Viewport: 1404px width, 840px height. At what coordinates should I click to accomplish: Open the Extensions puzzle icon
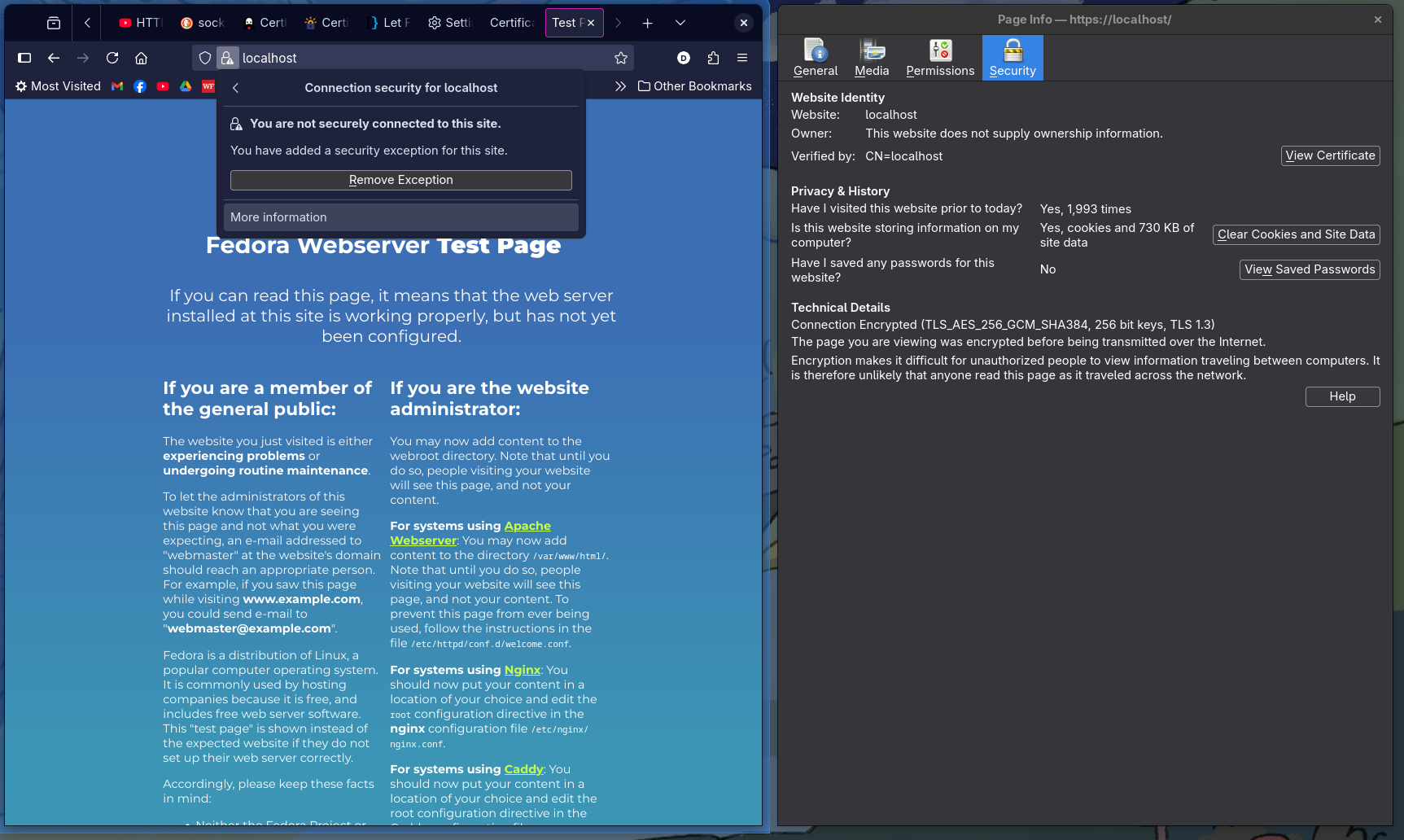[713, 58]
